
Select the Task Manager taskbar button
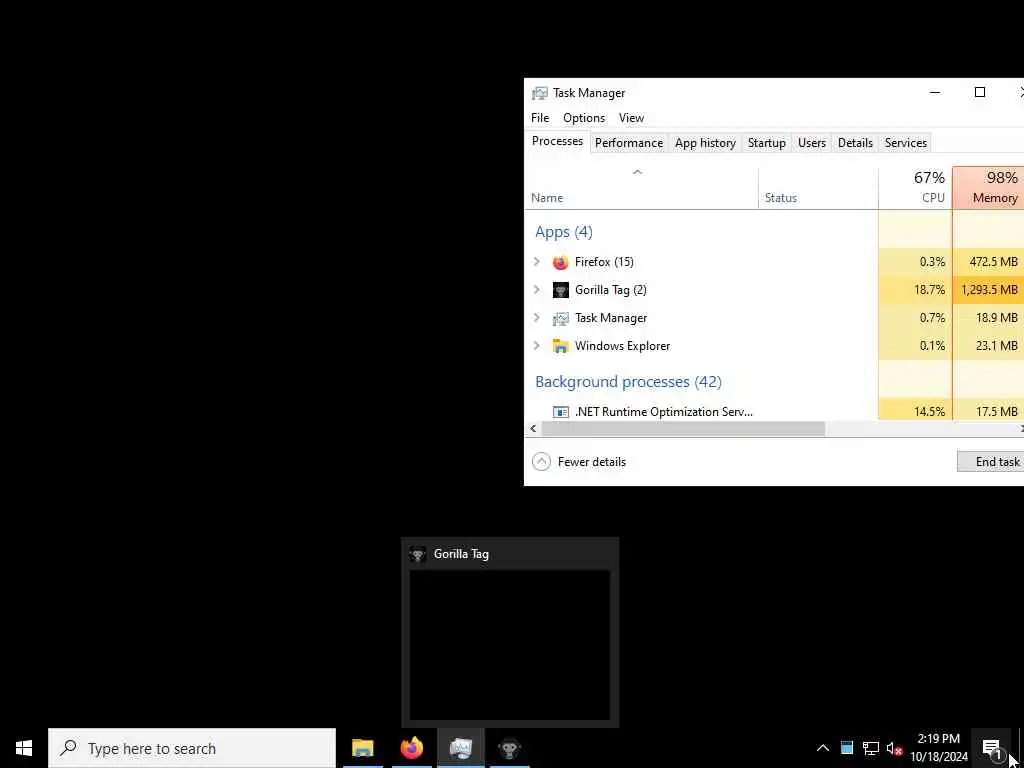click(460, 748)
